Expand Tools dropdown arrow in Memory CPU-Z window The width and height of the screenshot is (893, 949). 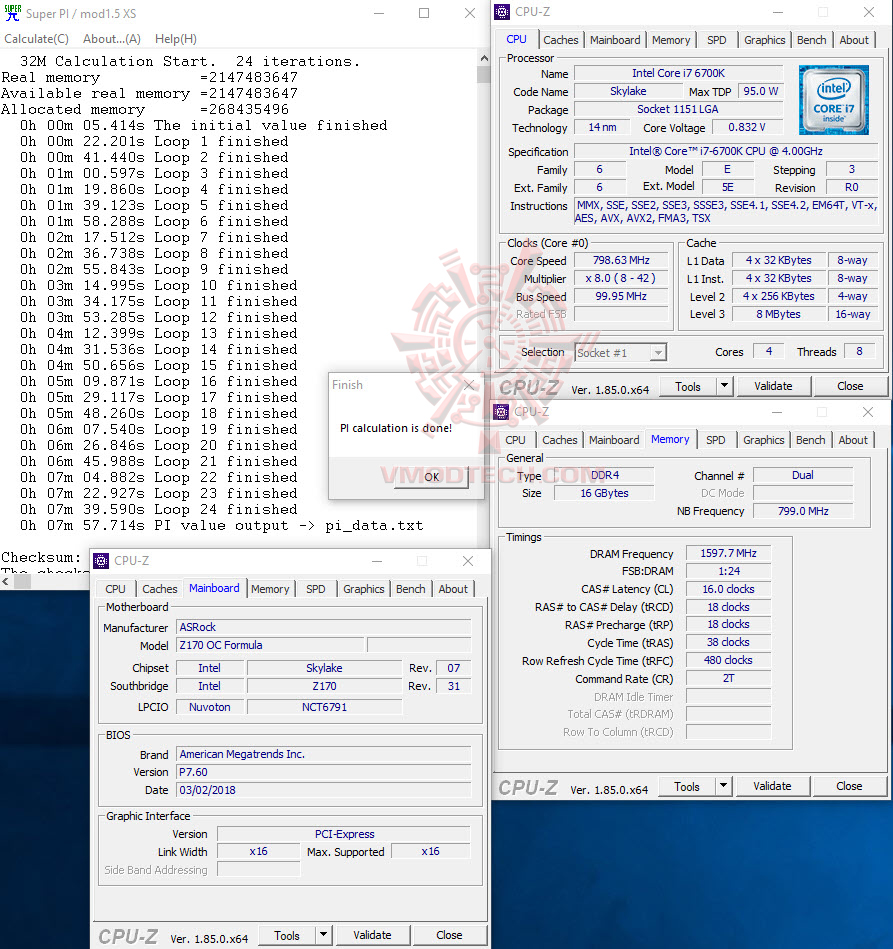[723, 786]
